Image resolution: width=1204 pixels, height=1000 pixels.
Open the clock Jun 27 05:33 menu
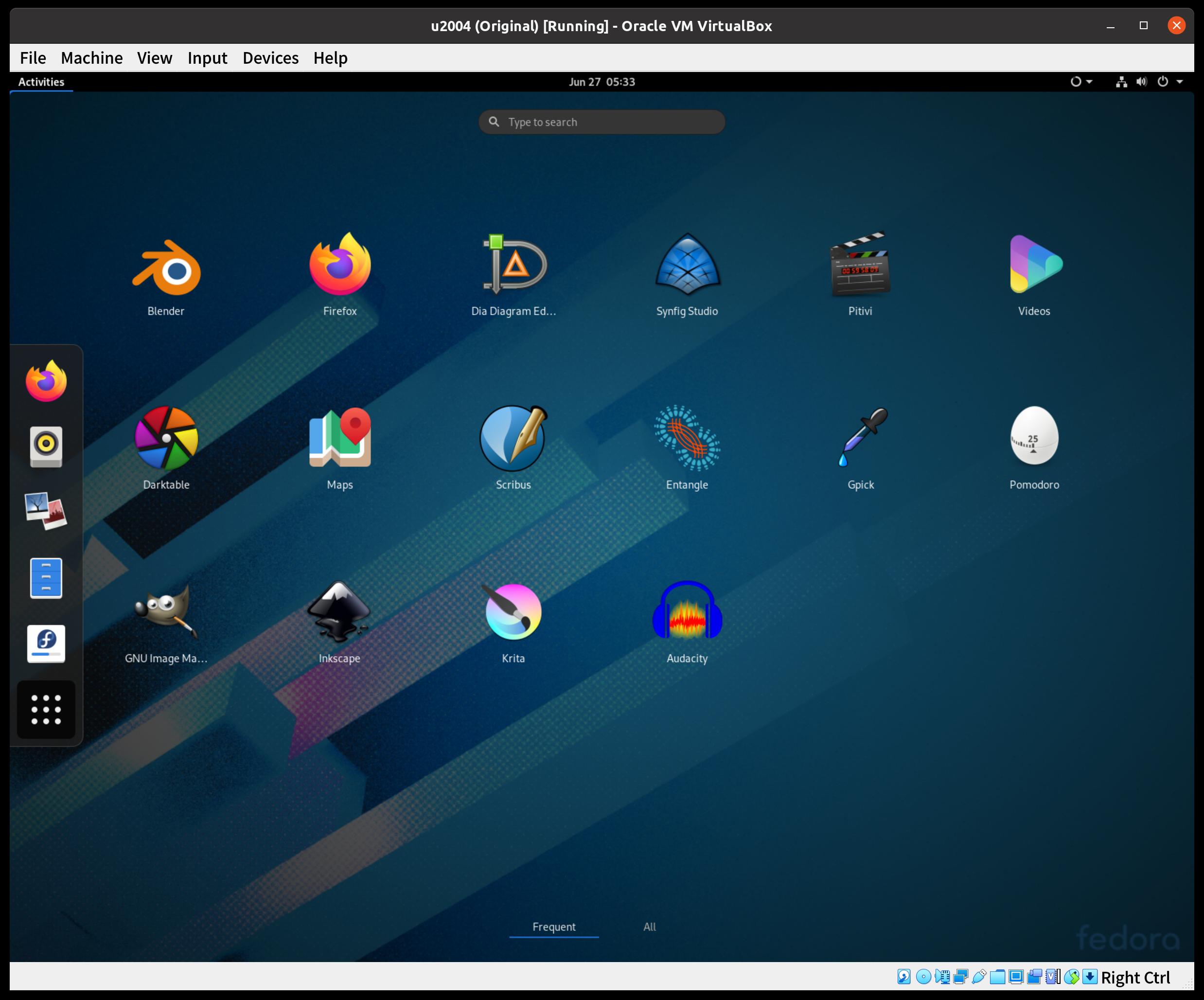pyautogui.click(x=602, y=82)
